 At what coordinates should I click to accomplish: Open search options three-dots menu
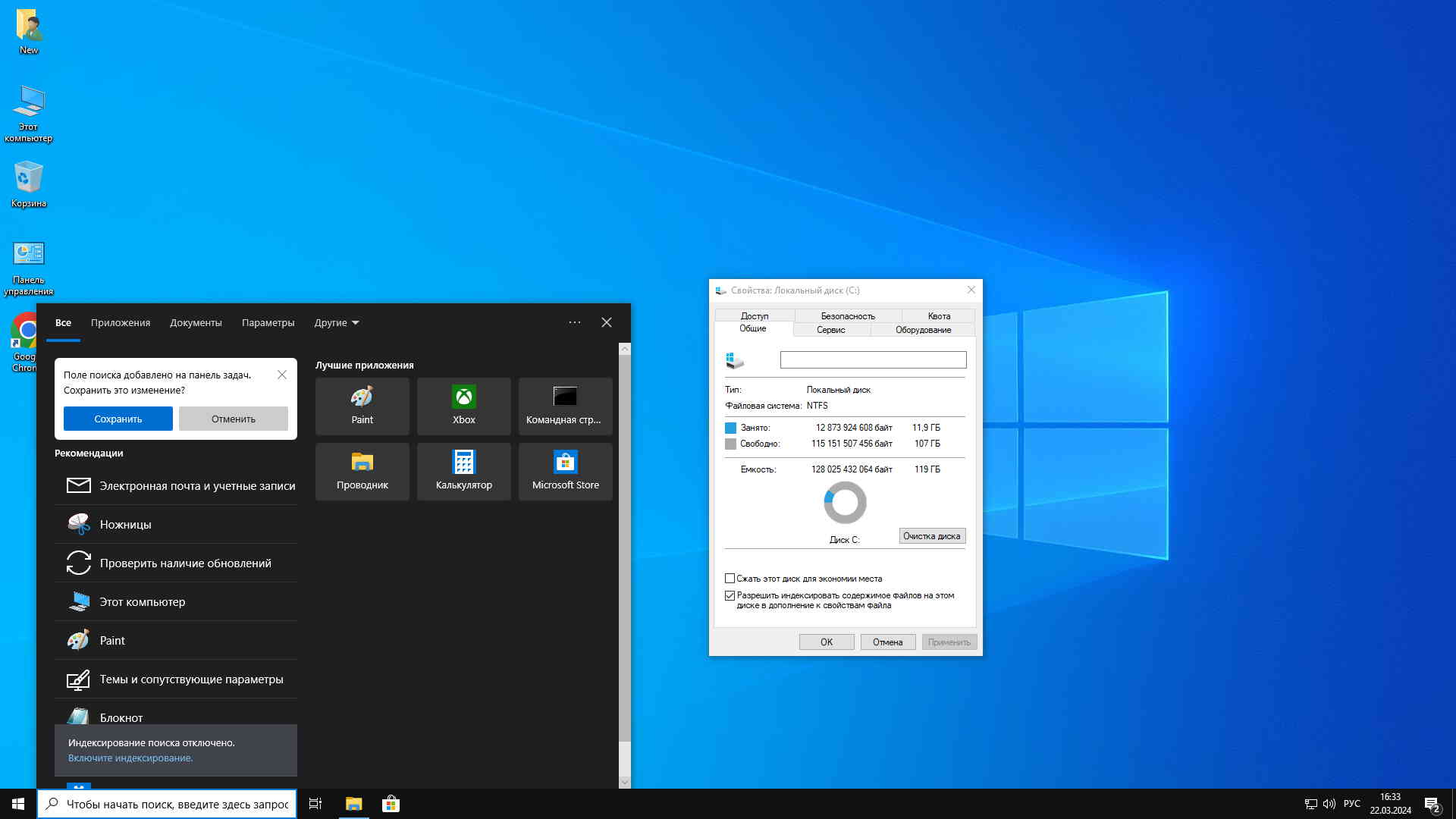click(x=575, y=323)
